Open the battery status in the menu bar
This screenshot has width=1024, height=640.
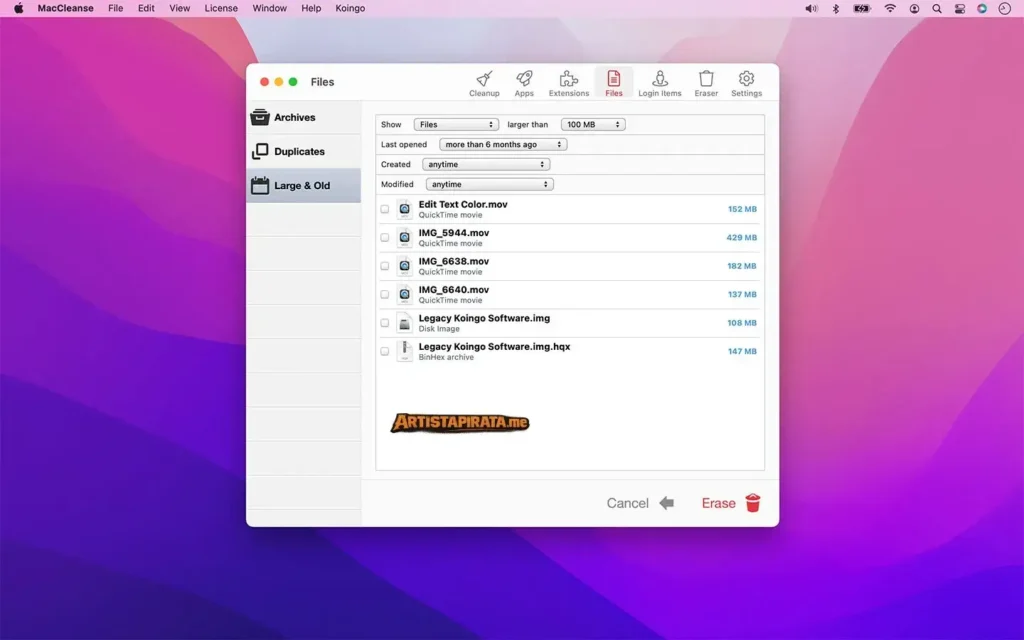pyautogui.click(x=861, y=8)
